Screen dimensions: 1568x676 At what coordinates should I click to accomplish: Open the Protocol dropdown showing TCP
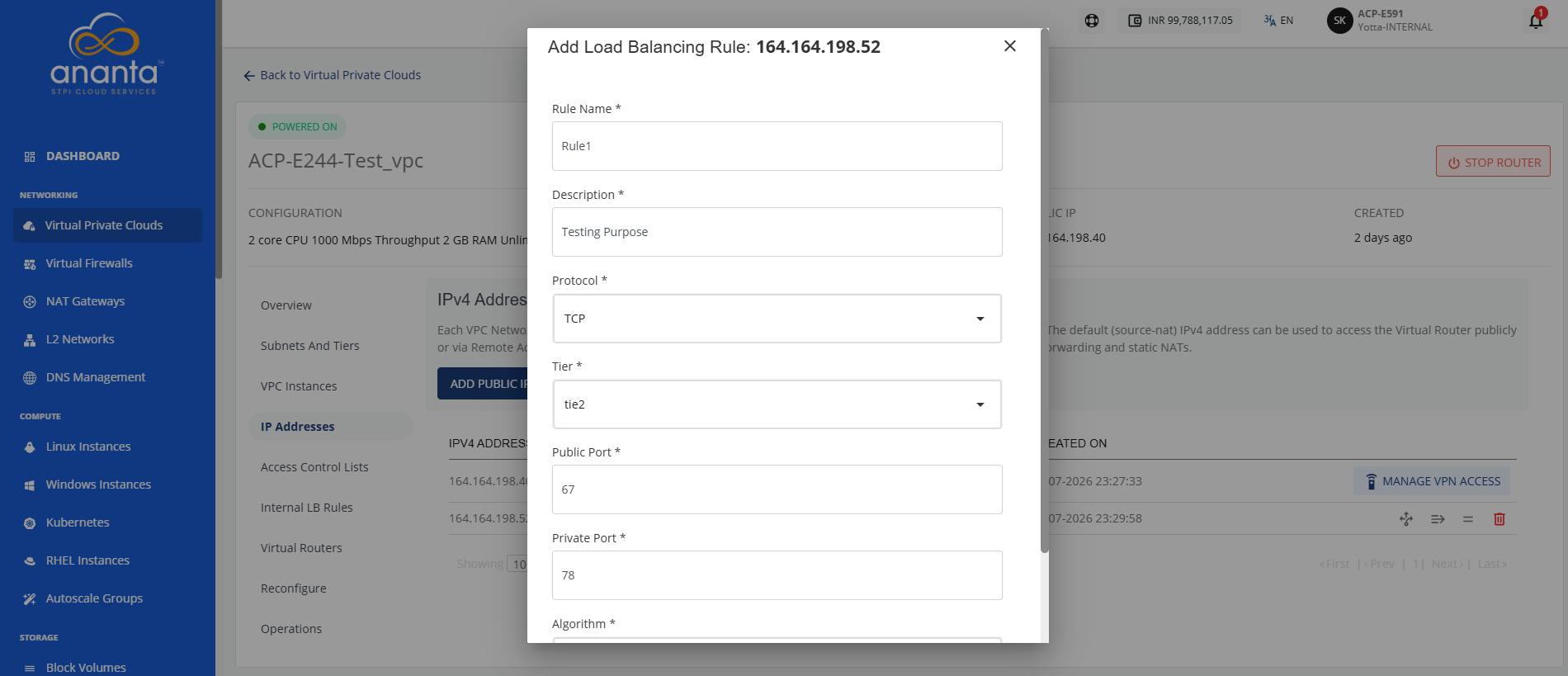(777, 319)
